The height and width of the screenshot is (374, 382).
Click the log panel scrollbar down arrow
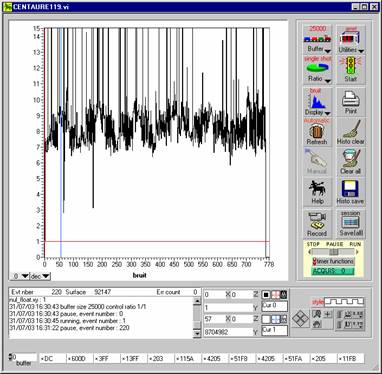197,333
